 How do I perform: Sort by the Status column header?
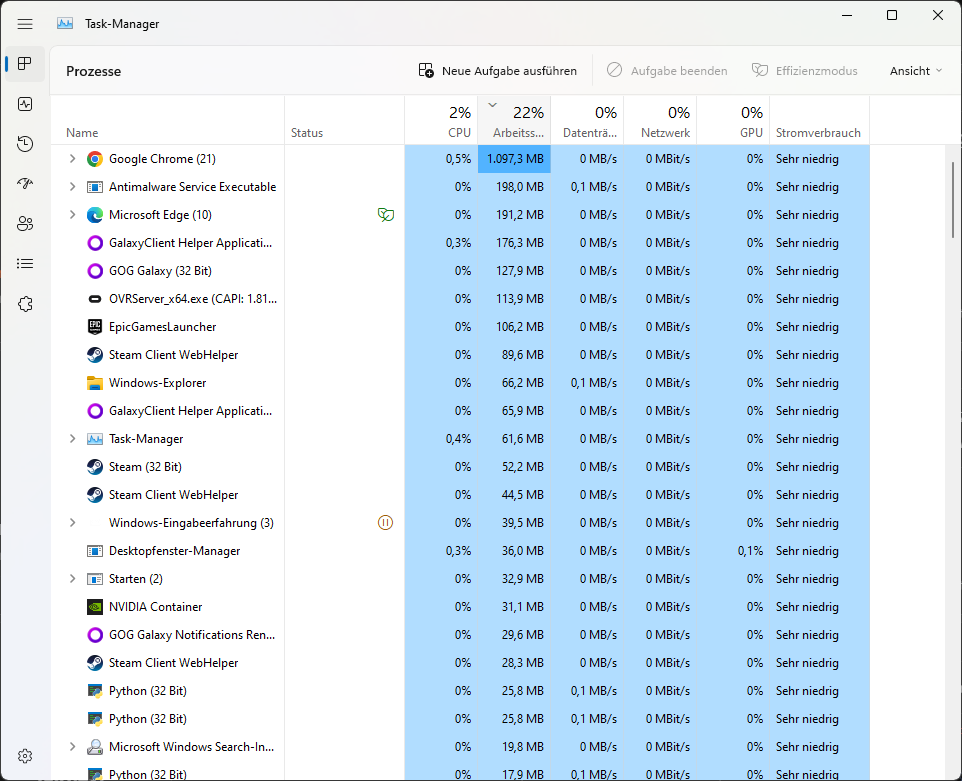(x=344, y=120)
